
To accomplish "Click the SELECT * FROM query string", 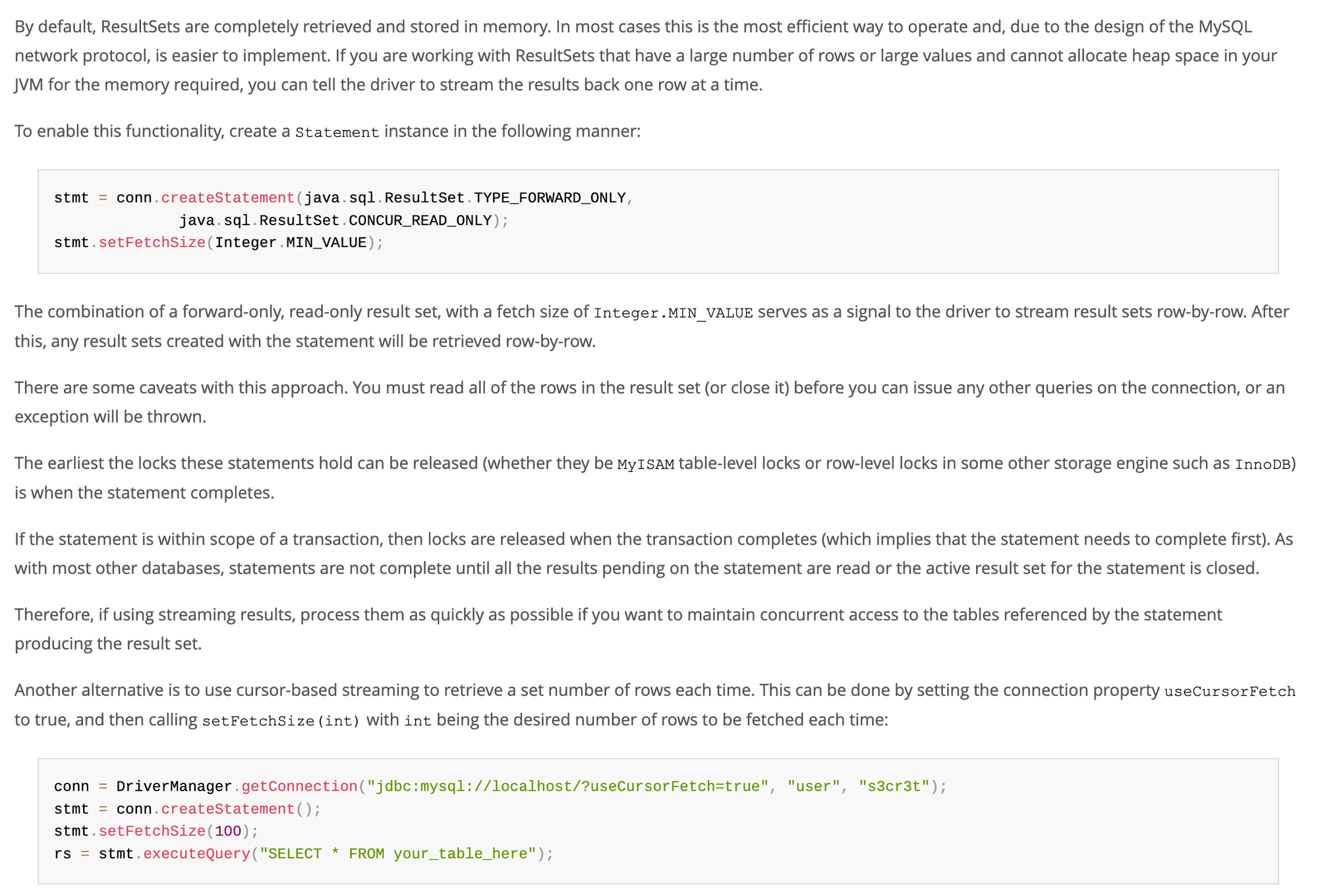I will (397, 854).
